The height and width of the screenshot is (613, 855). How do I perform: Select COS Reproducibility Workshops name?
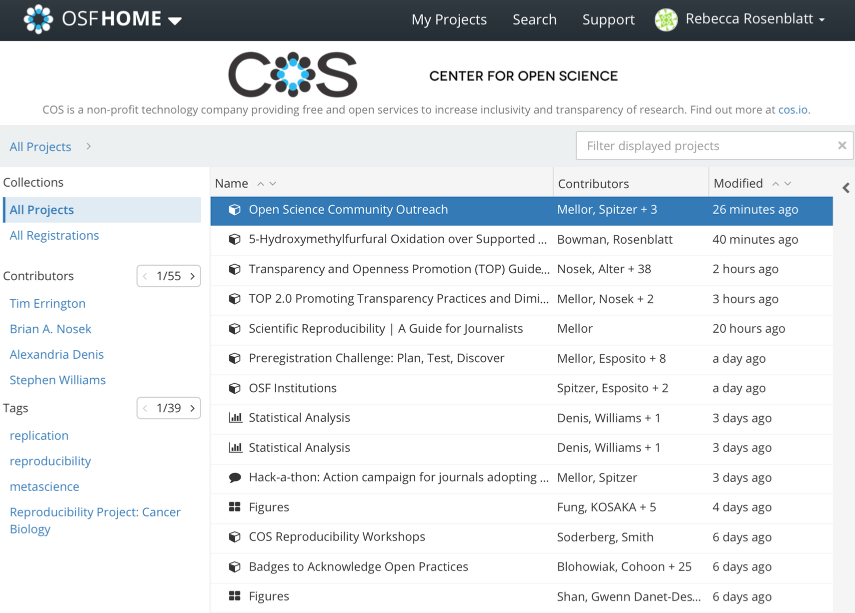coord(337,537)
